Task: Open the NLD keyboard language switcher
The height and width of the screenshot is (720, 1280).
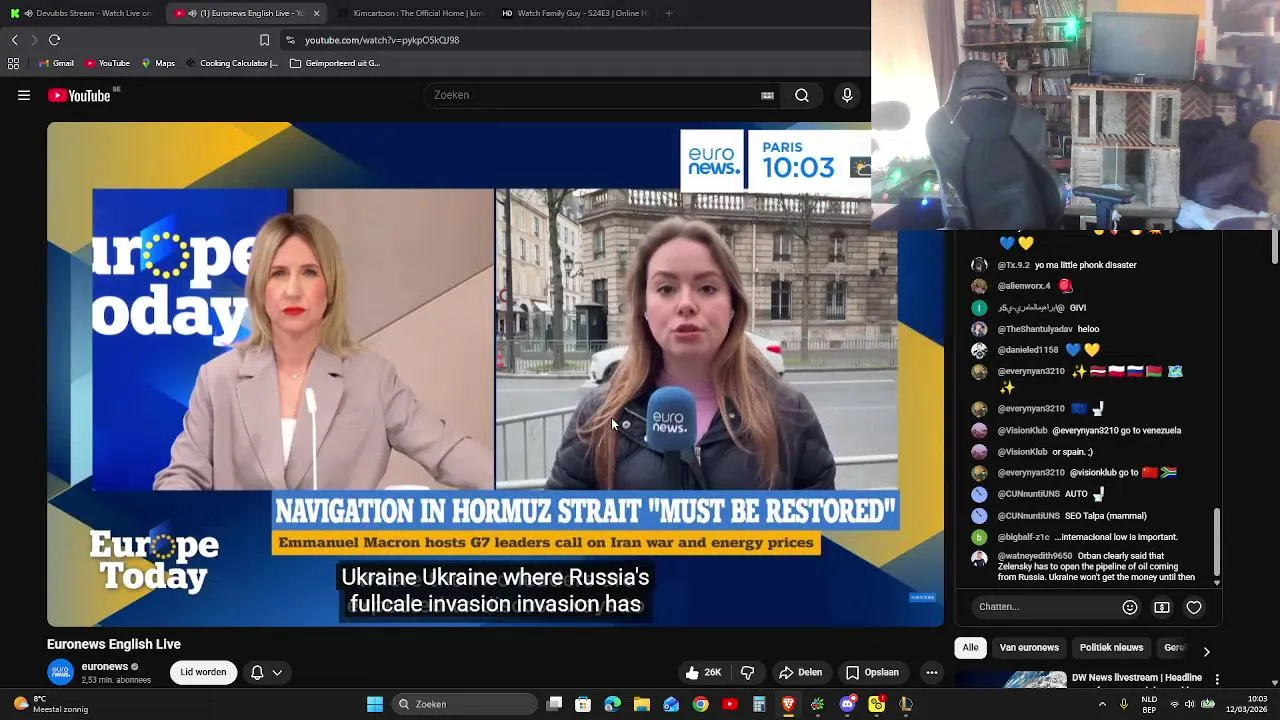Action: click(1150, 704)
